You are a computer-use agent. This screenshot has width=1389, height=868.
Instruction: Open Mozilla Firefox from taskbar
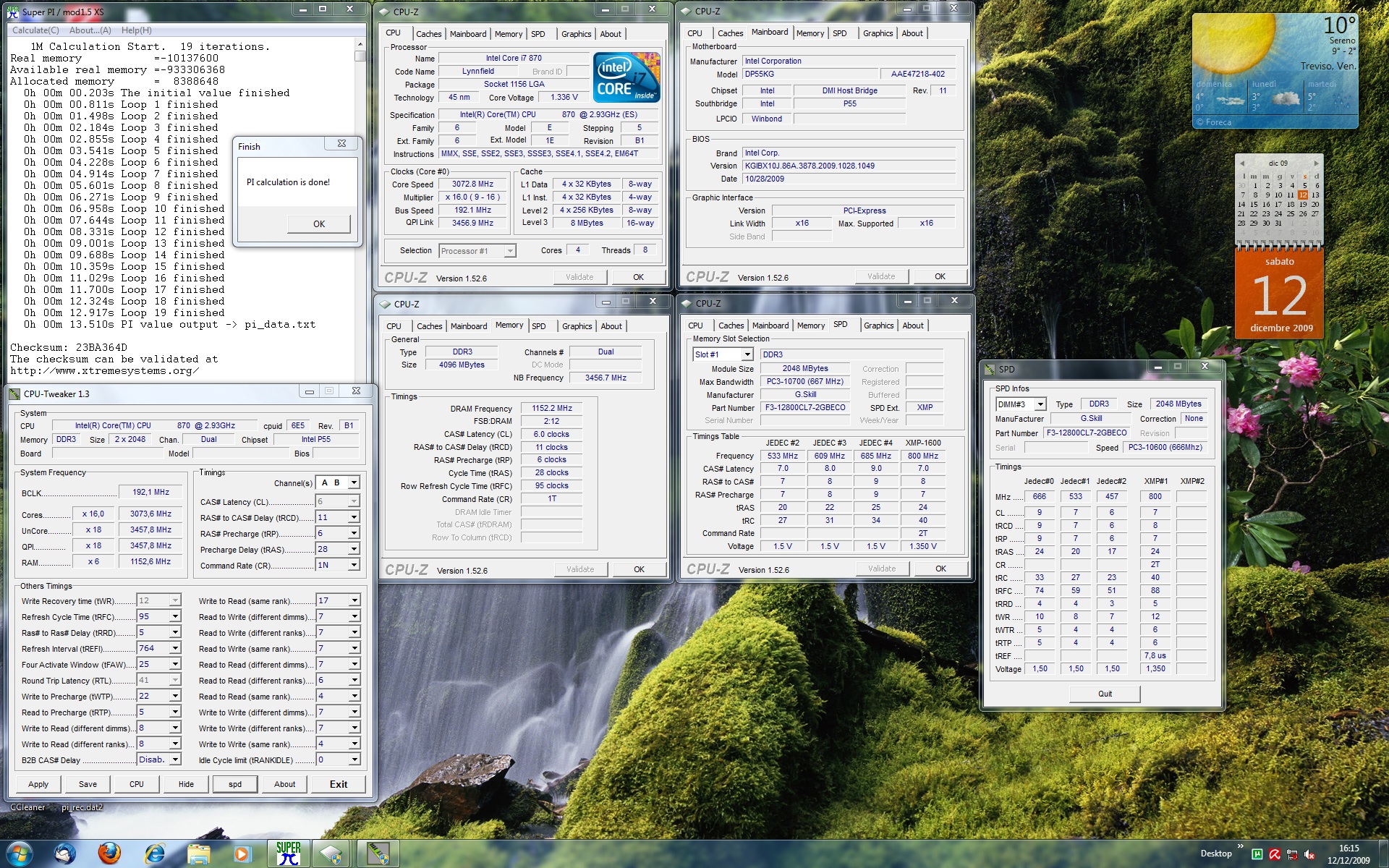pos(109,853)
